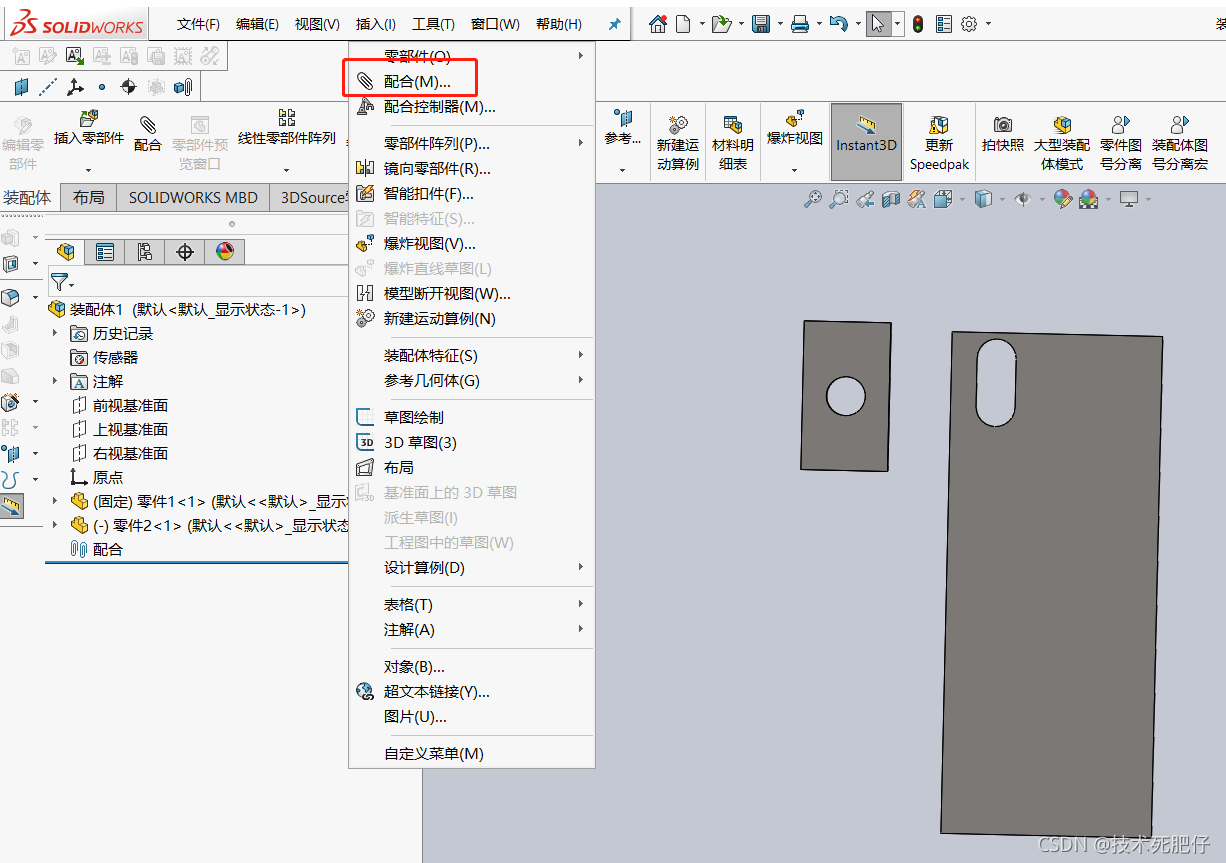Expand the 注解 tree node
The image size is (1226, 863).
pyautogui.click(x=56, y=381)
